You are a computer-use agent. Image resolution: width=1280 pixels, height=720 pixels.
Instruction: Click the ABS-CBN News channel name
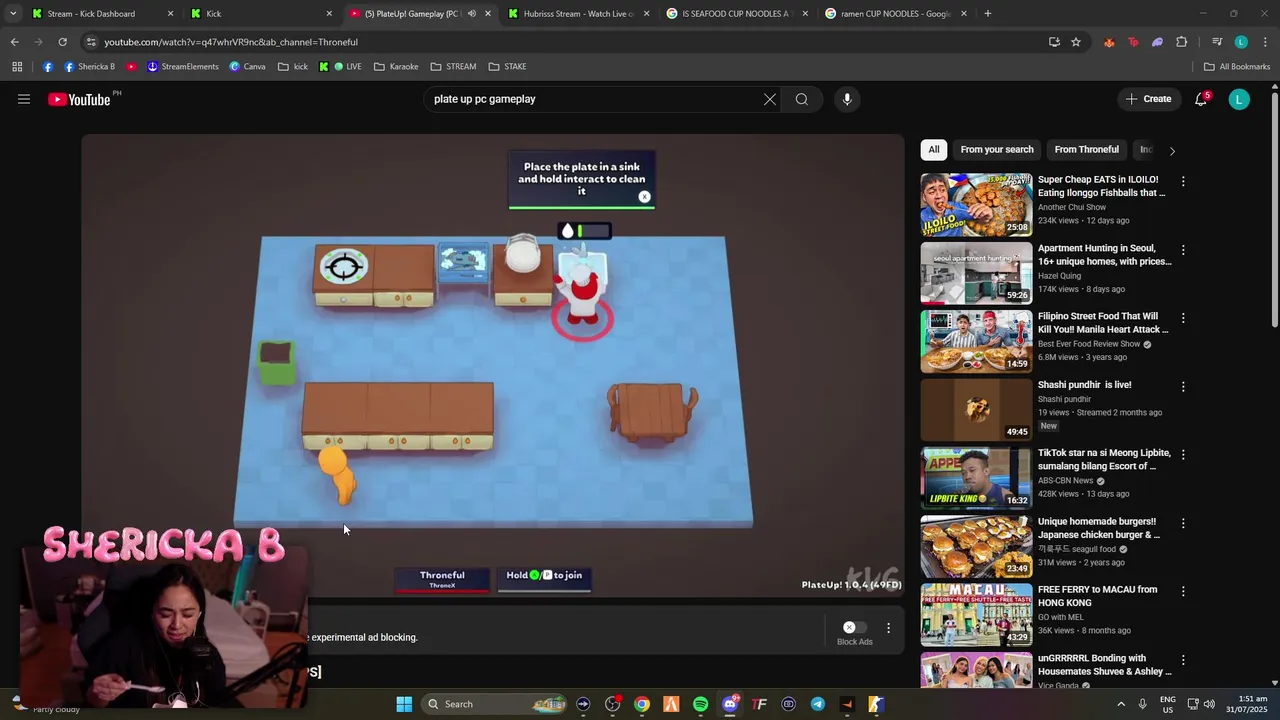1066,481
